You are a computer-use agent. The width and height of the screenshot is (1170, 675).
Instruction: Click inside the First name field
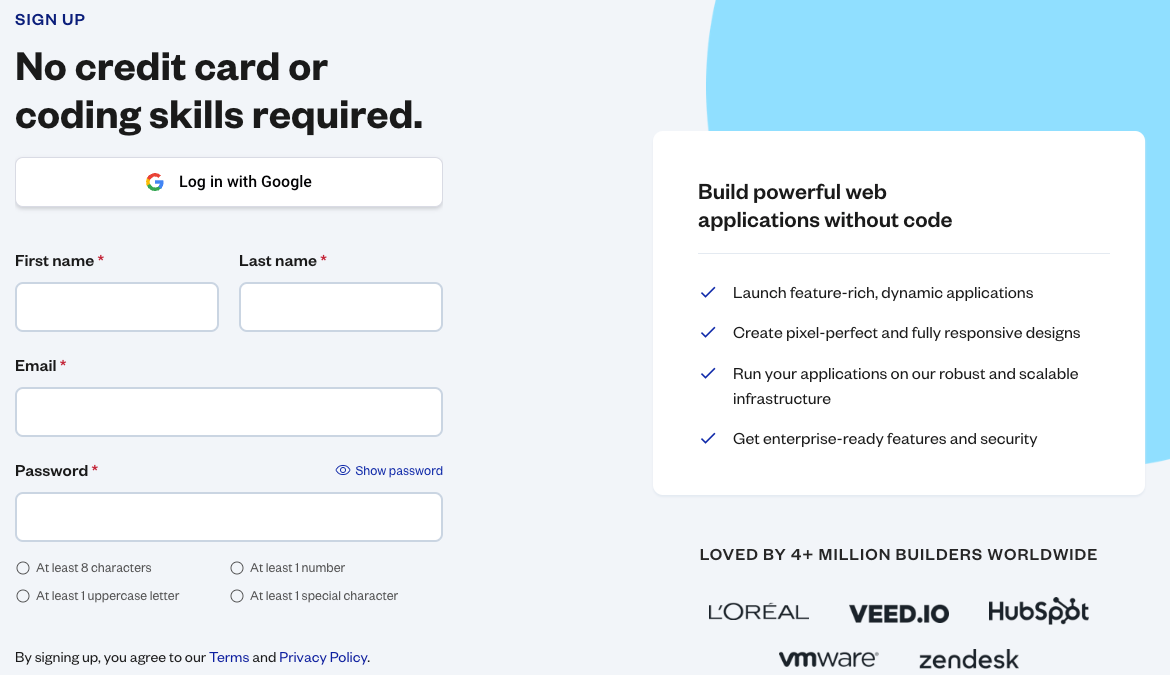[x=116, y=306]
